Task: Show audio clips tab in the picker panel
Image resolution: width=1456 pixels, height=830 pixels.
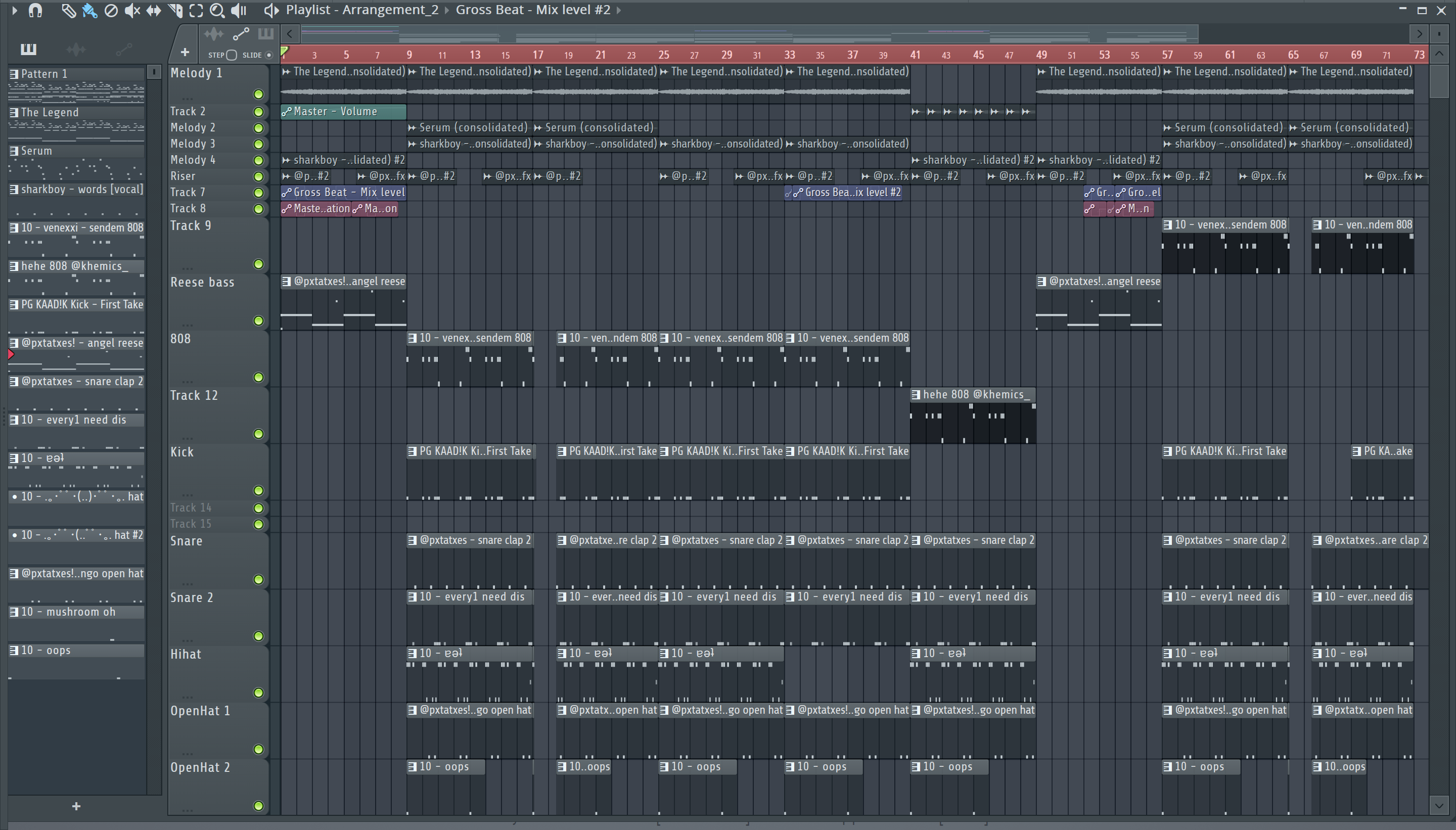Action: click(x=76, y=50)
